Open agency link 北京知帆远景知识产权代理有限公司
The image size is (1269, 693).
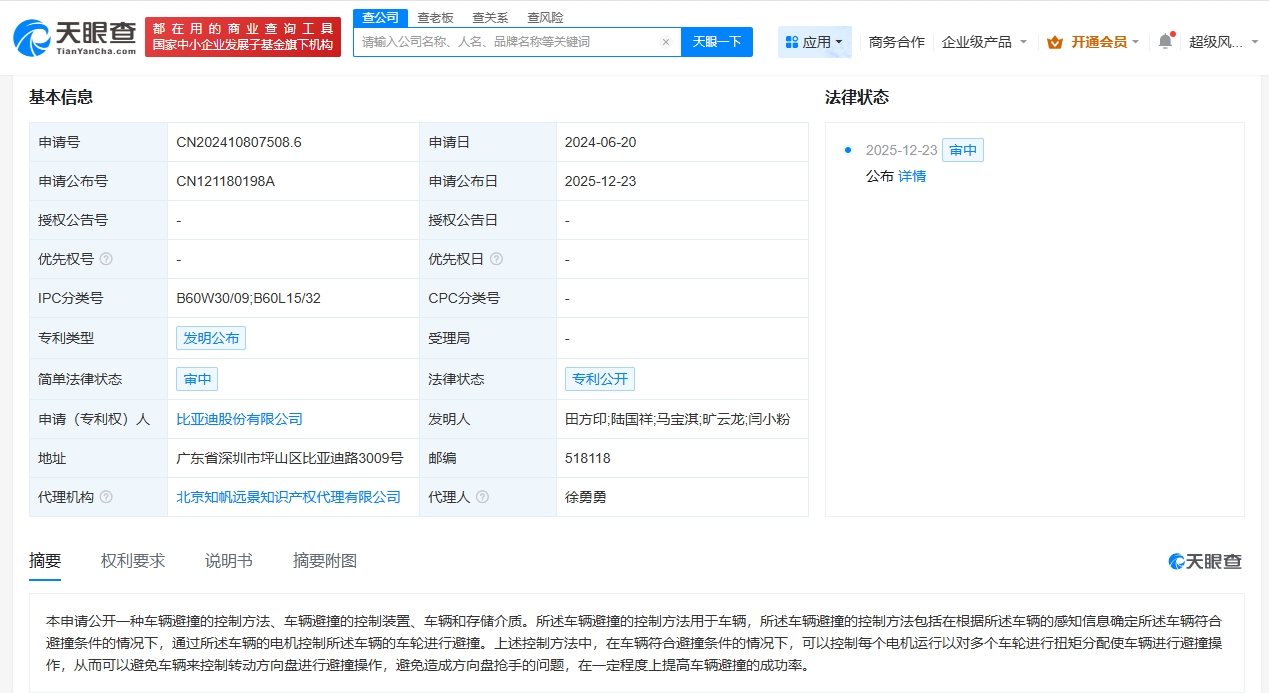point(288,497)
